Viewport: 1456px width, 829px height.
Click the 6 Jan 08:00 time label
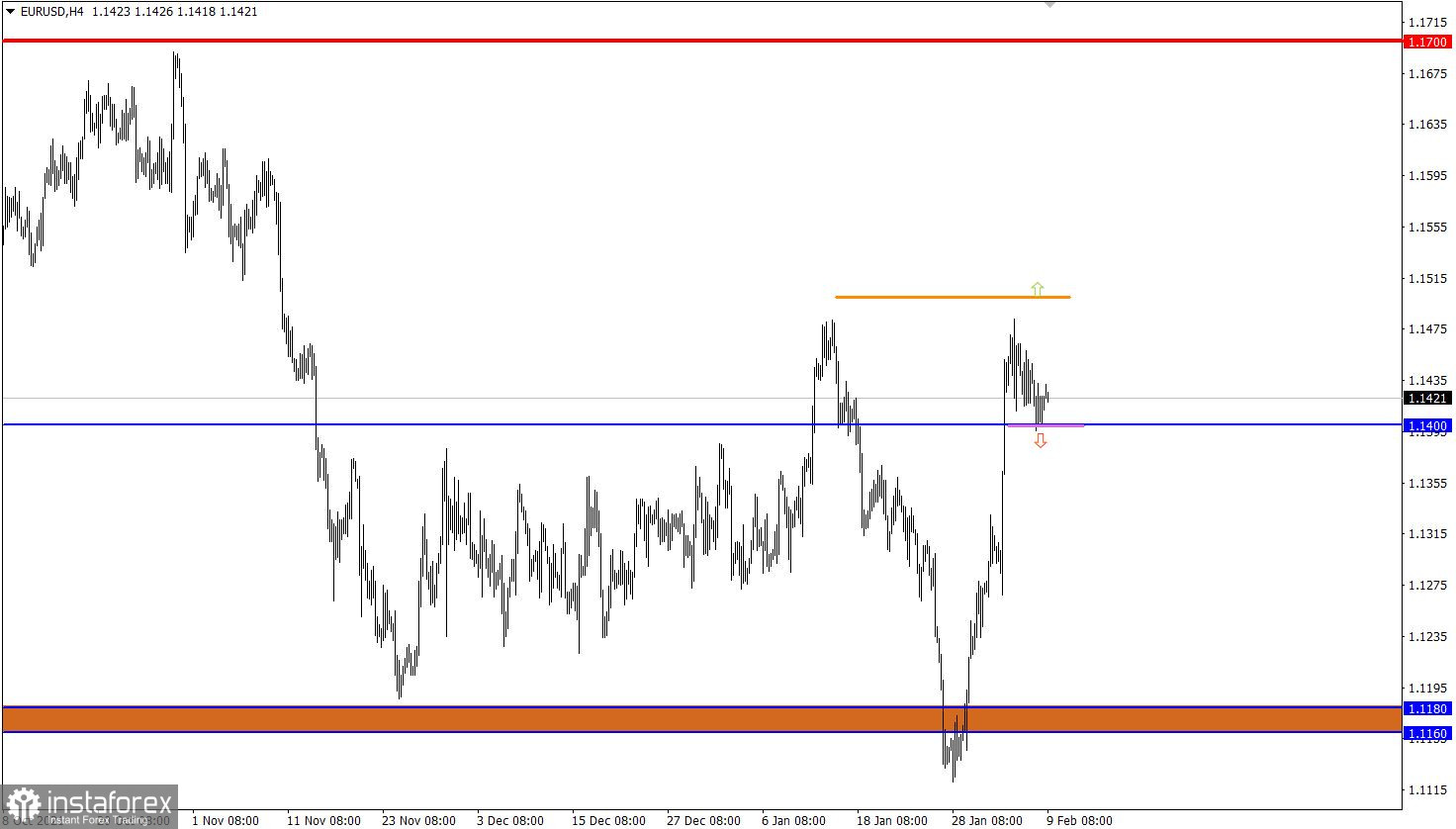tap(793, 820)
